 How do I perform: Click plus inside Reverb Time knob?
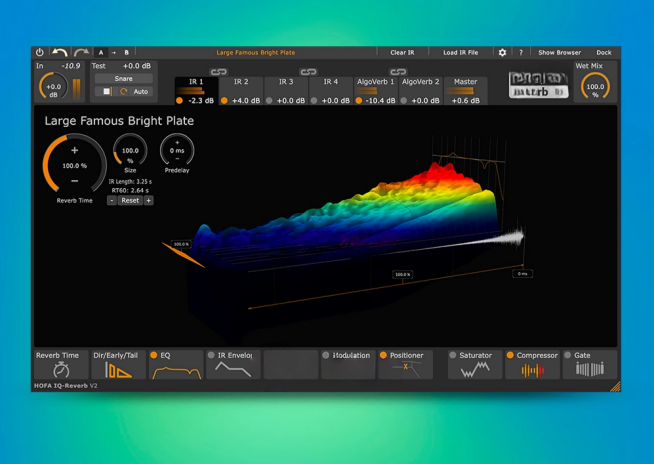[x=74, y=150]
